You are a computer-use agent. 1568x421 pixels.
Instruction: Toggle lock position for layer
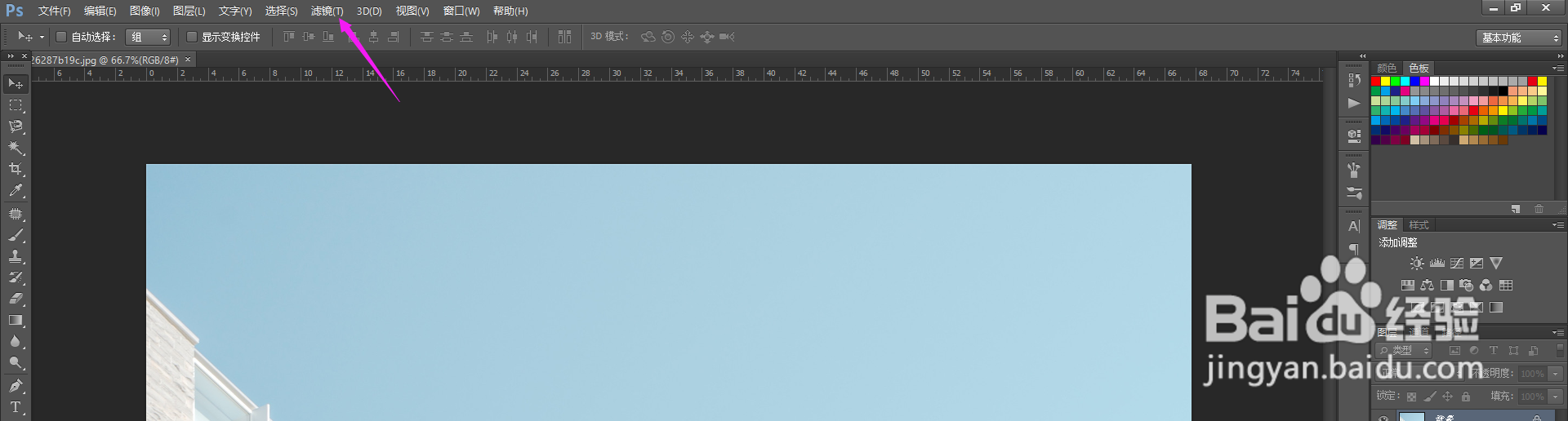click(x=1447, y=397)
